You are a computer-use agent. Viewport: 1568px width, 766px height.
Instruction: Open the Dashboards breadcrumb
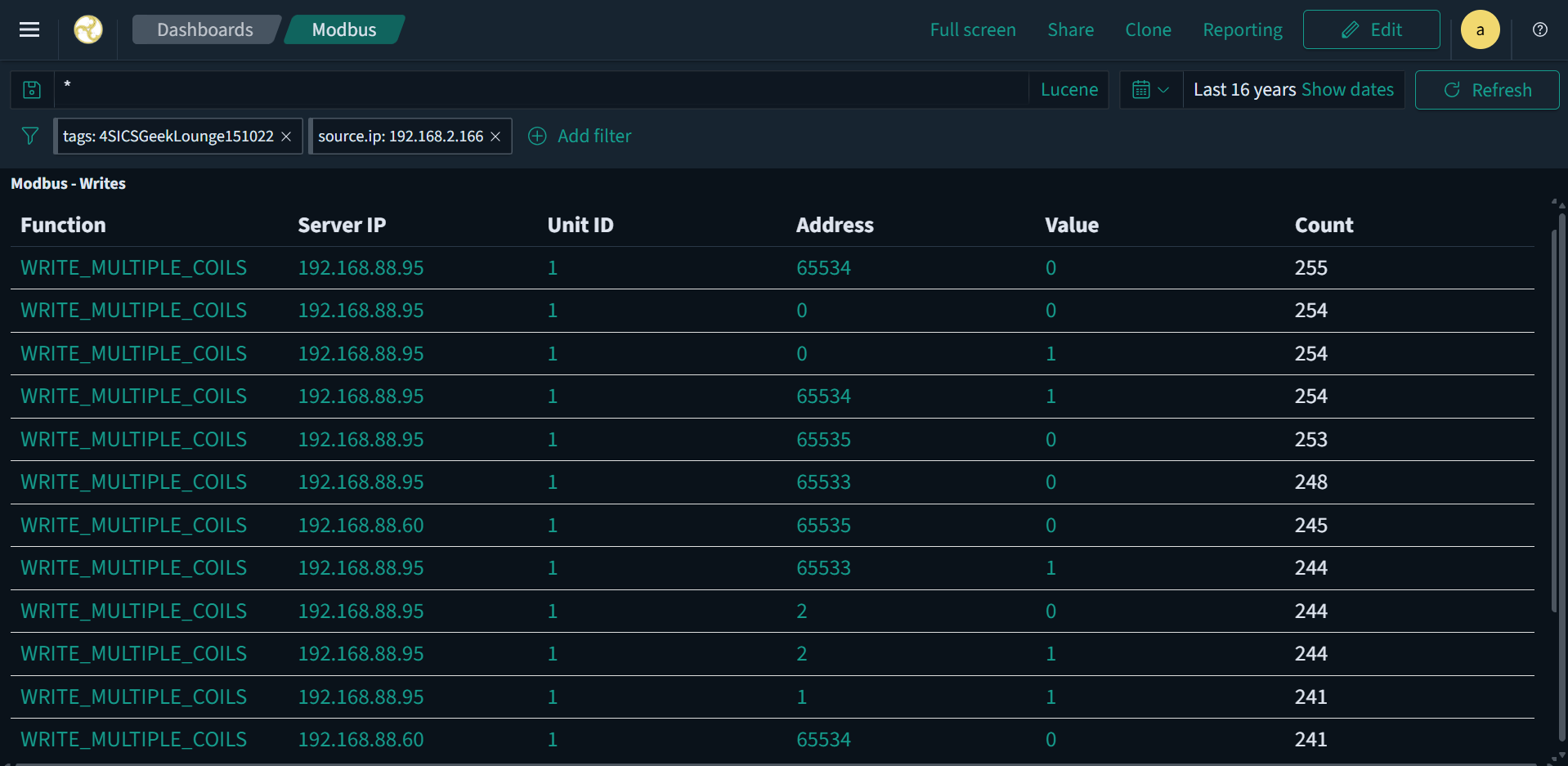[x=205, y=29]
